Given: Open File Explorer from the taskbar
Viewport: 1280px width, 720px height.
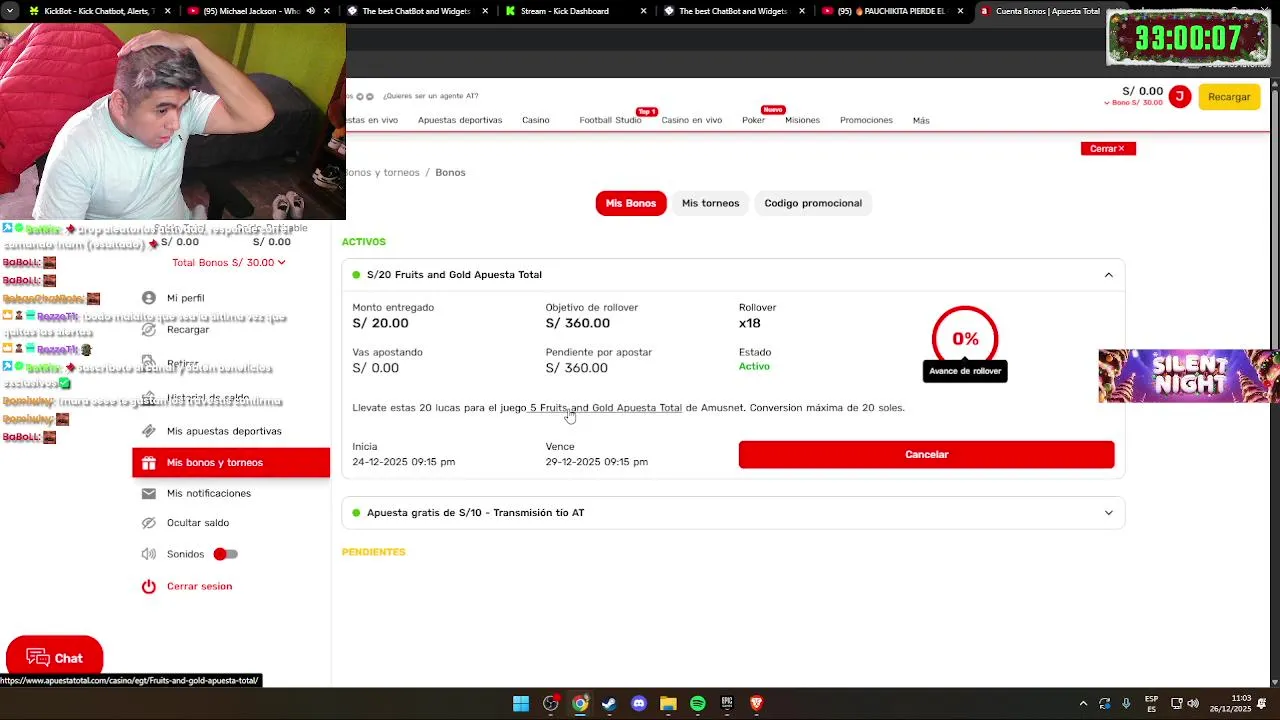Looking at the screenshot, I should [x=668, y=704].
